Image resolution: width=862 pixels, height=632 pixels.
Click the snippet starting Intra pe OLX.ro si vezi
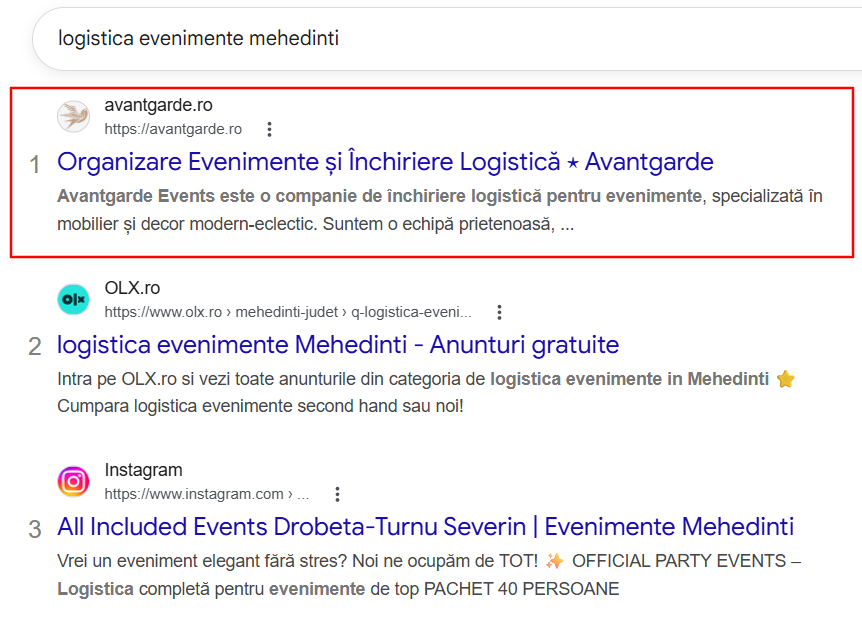click(426, 392)
